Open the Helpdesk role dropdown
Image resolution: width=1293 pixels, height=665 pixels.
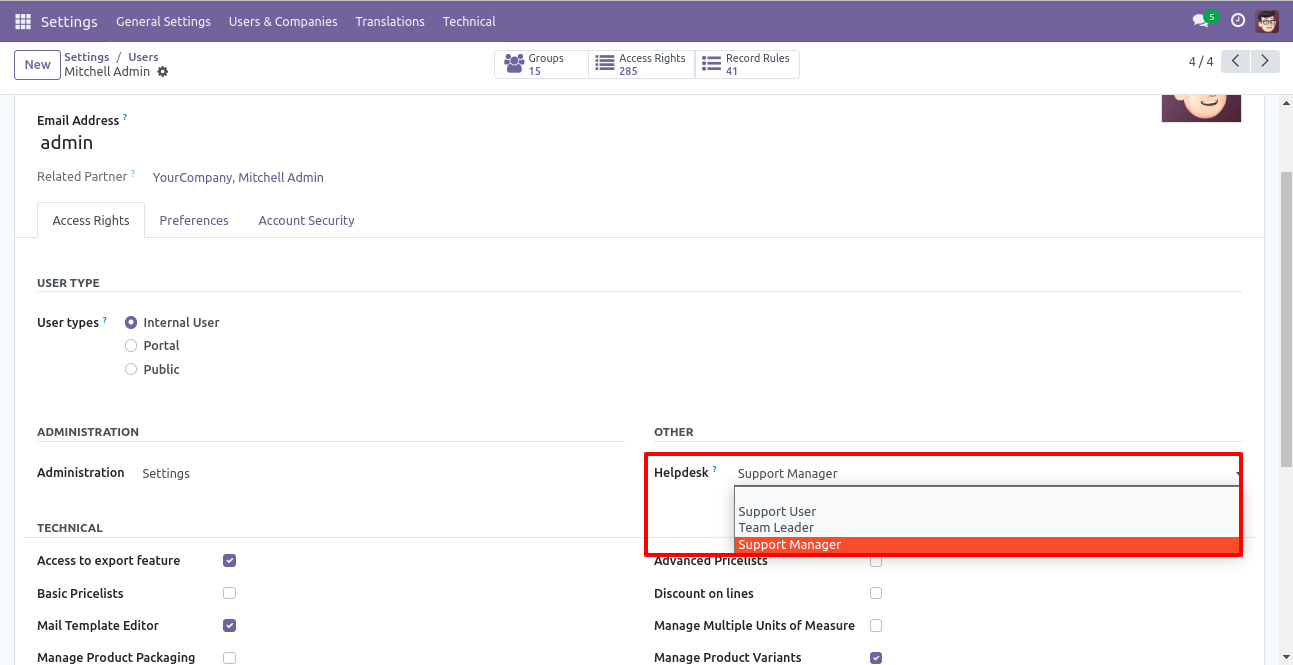coord(988,473)
